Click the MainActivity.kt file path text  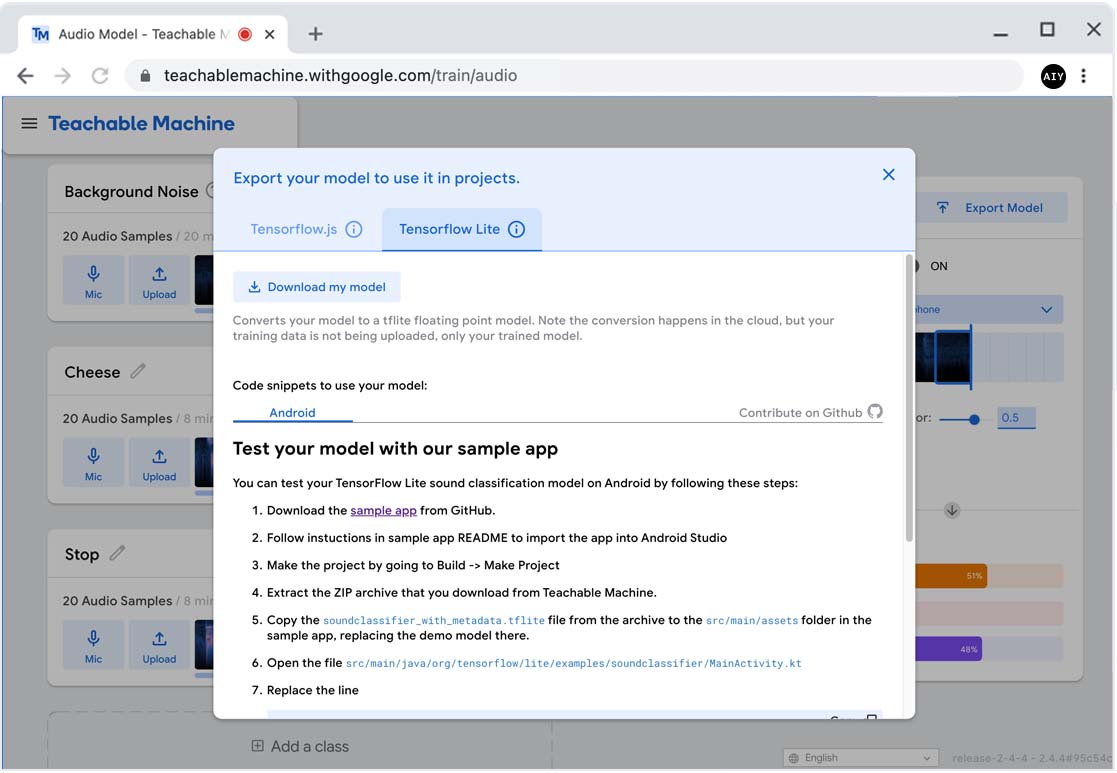[573, 663]
